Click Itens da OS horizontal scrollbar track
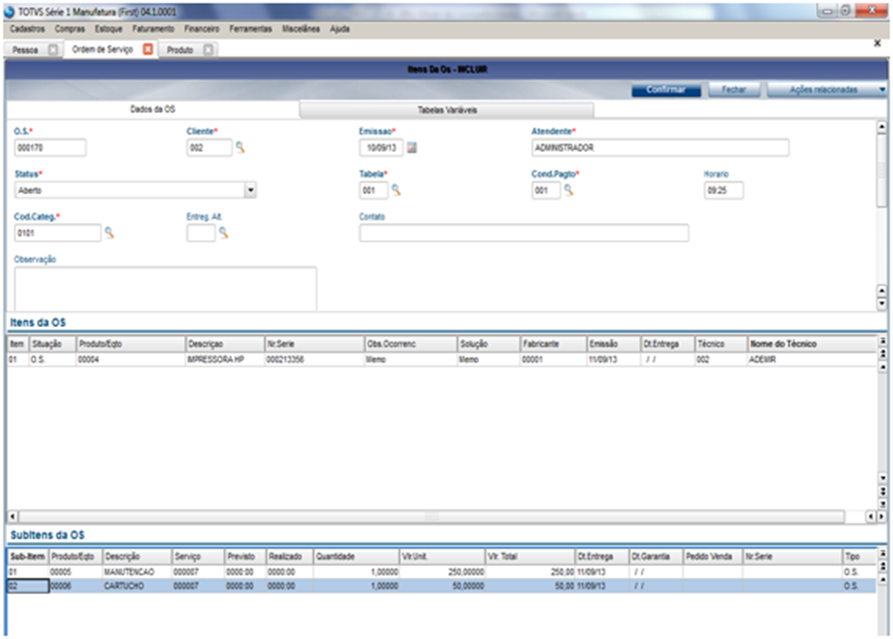The height and width of the screenshot is (639, 893). click(431, 516)
